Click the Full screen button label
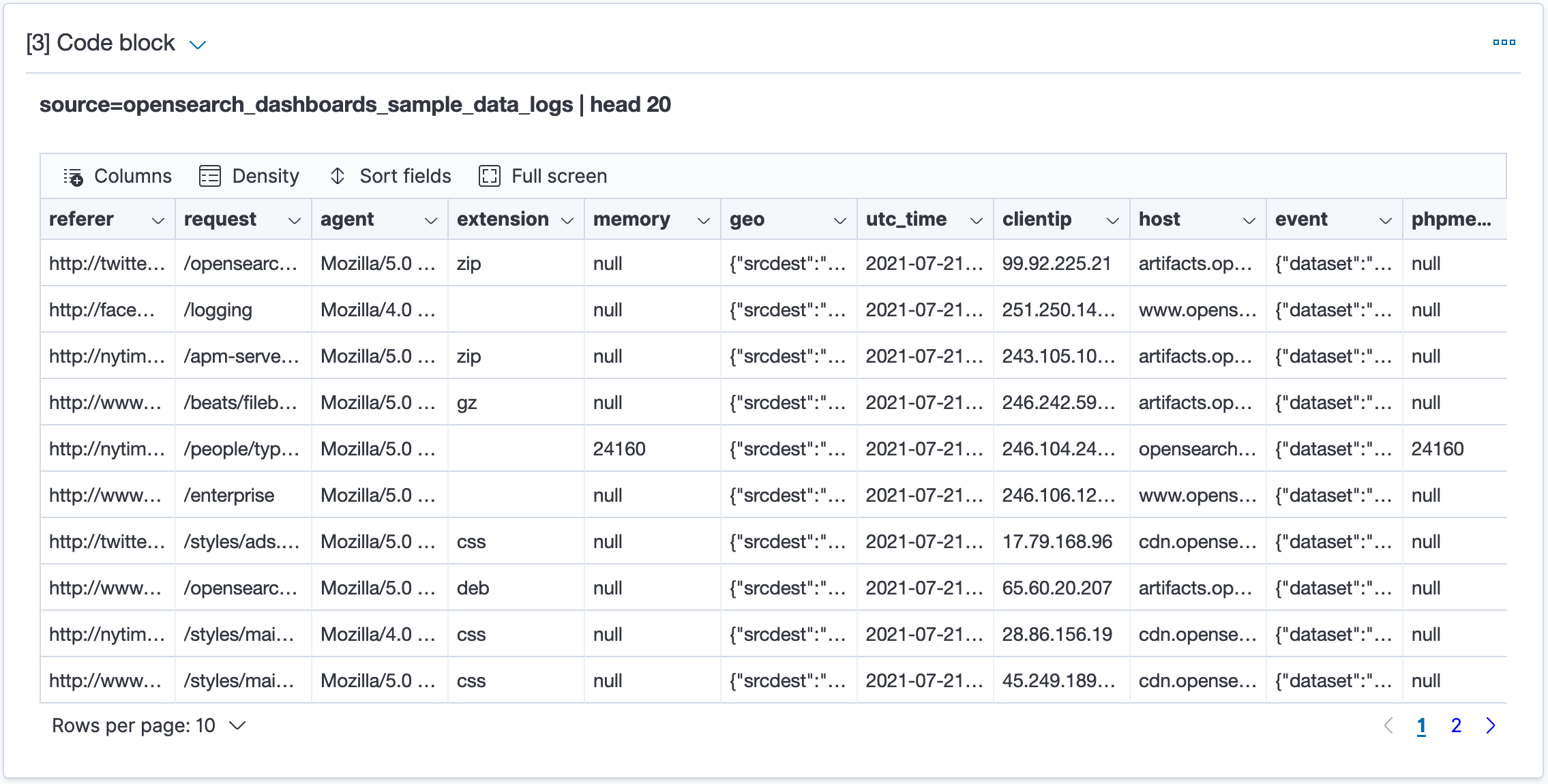The width and height of the screenshot is (1548, 784). click(x=559, y=176)
